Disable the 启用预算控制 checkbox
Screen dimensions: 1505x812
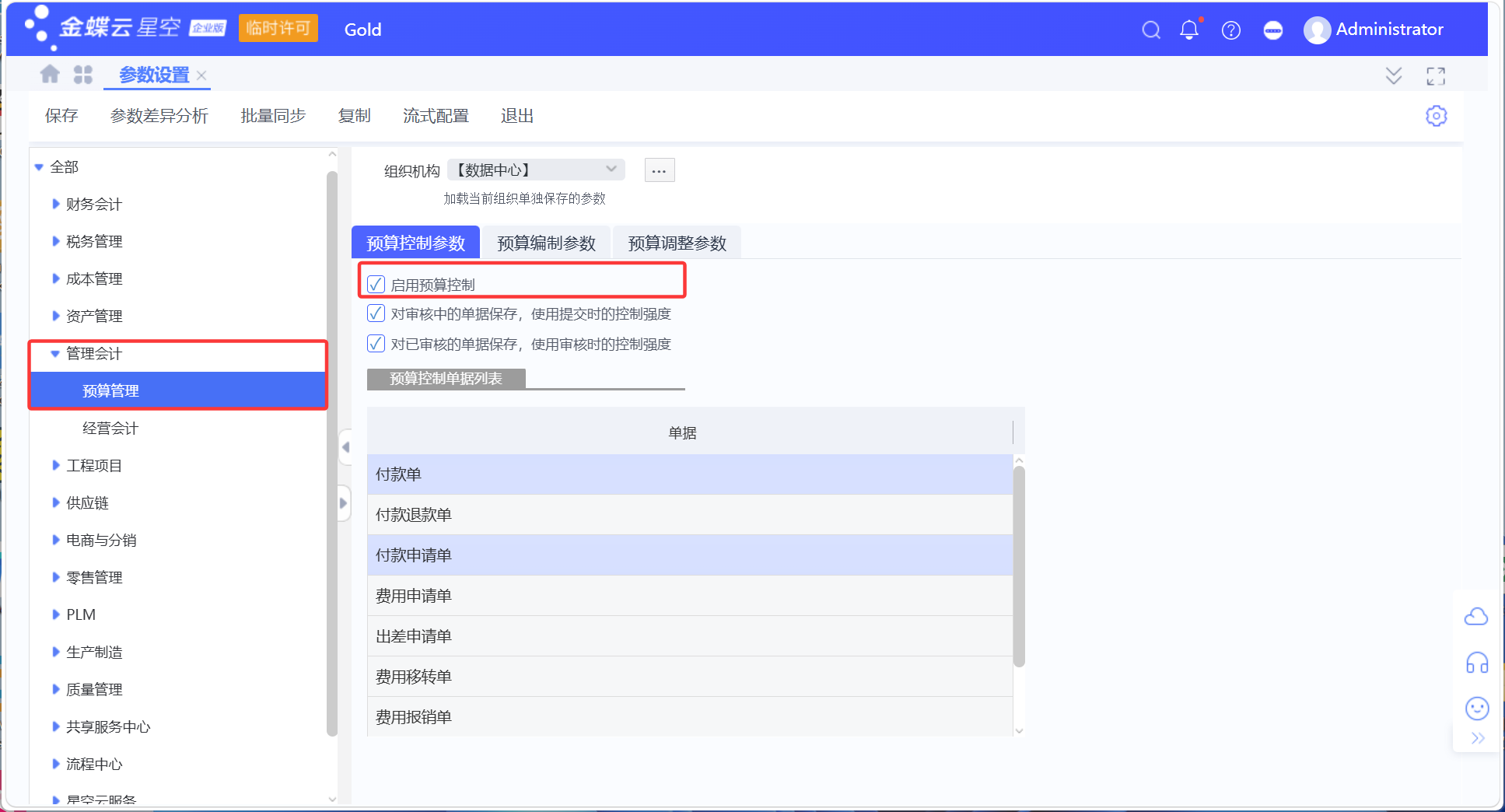click(x=376, y=284)
